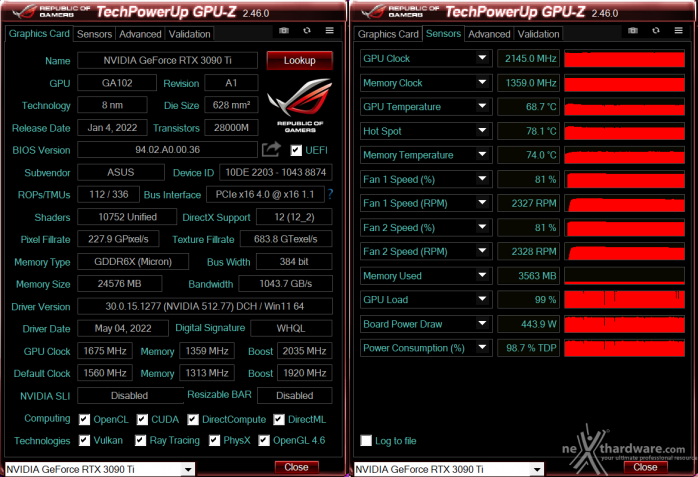This screenshot has width=698, height=477.
Task: Select Graphics Card tab in left window
Action: (39, 34)
